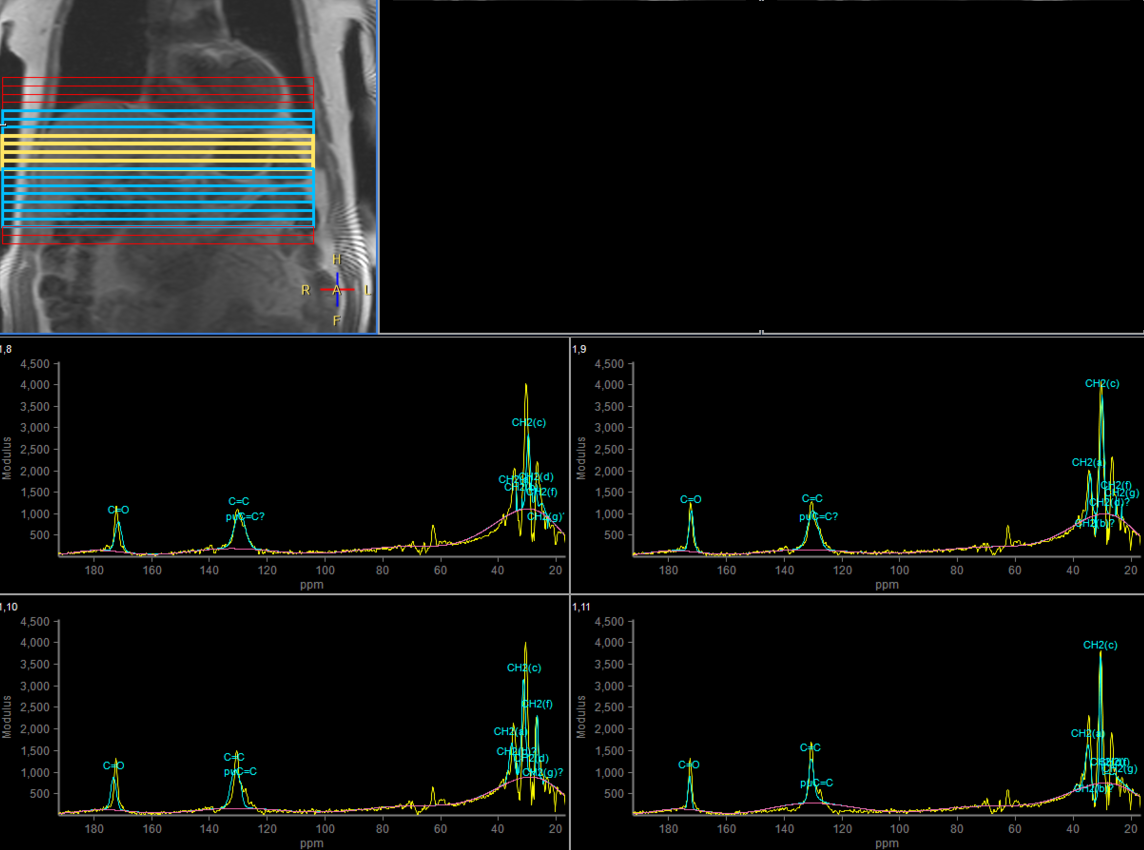This screenshot has height=850, width=1144.
Task: Click the ppm axis title in spectrum 1,11
Action: point(886,841)
